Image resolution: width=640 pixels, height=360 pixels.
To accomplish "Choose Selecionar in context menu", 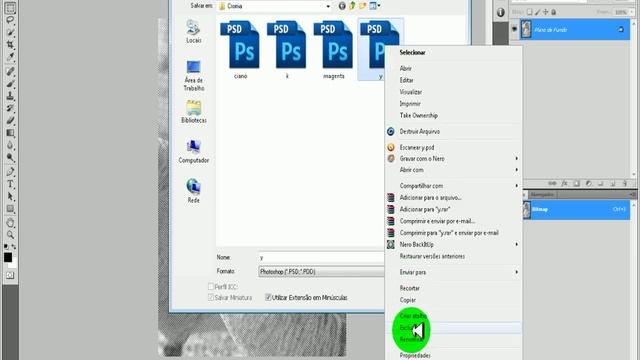I will [453, 52].
